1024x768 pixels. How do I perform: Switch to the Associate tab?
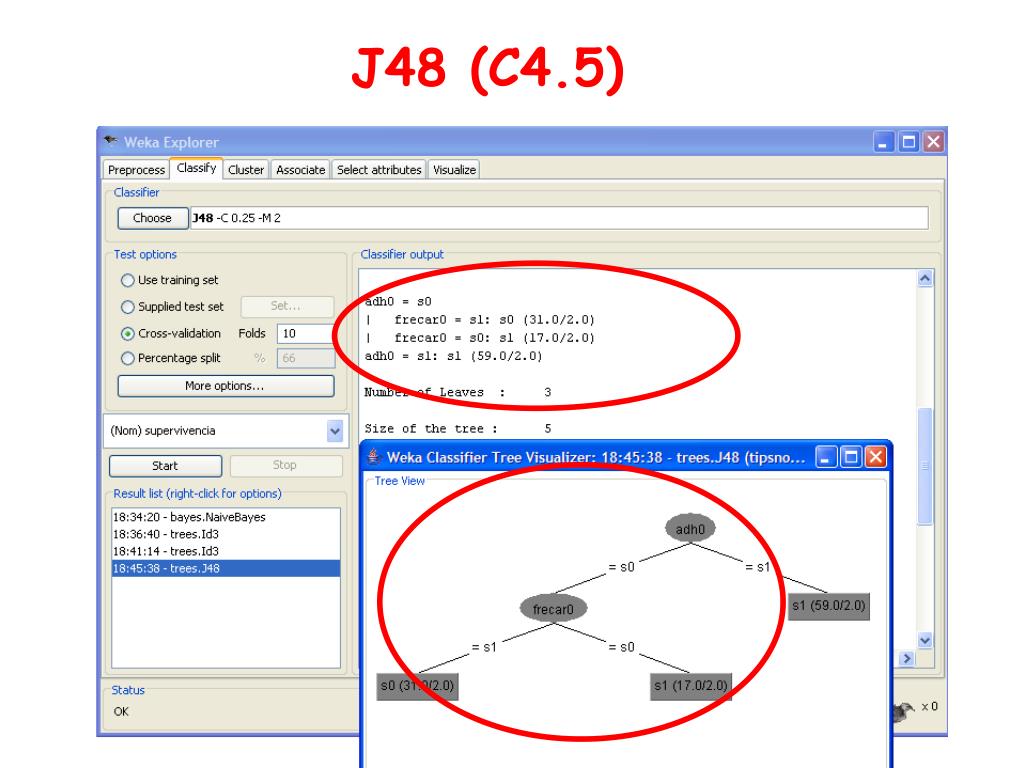point(300,170)
